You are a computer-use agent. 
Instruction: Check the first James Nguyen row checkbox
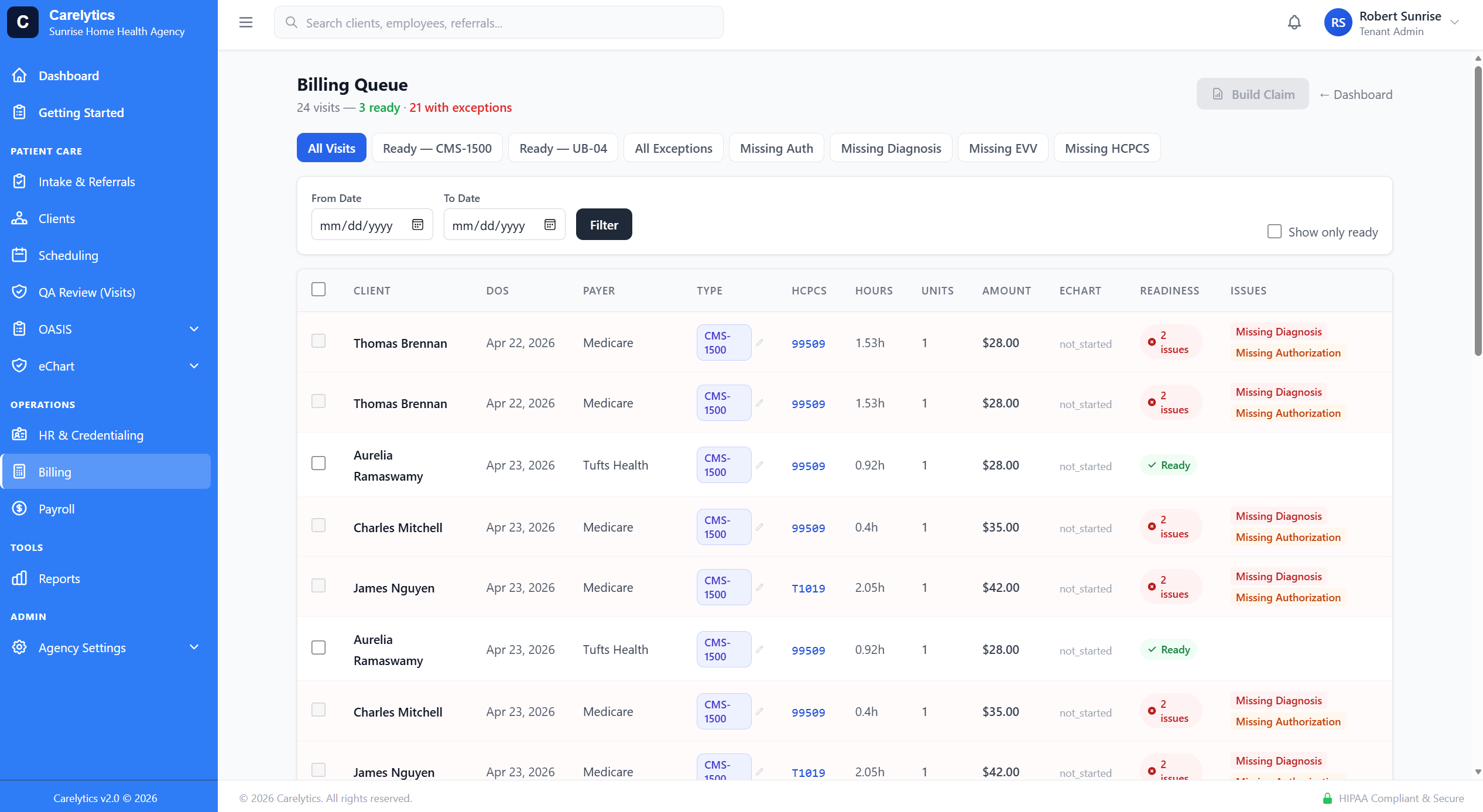pos(318,585)
